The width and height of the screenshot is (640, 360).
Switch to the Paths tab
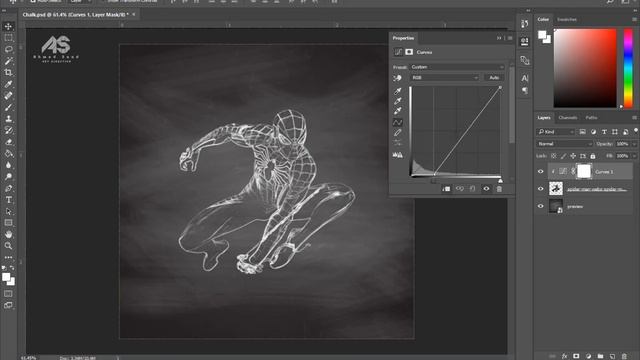coord(591,118)
